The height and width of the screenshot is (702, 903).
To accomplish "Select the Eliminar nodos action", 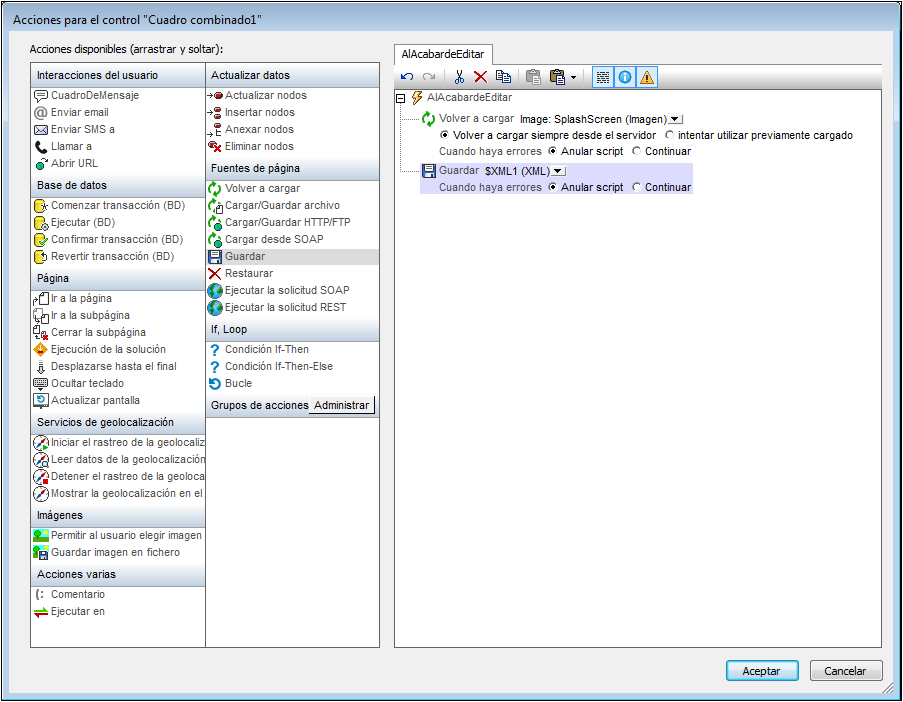I will 251,146.
